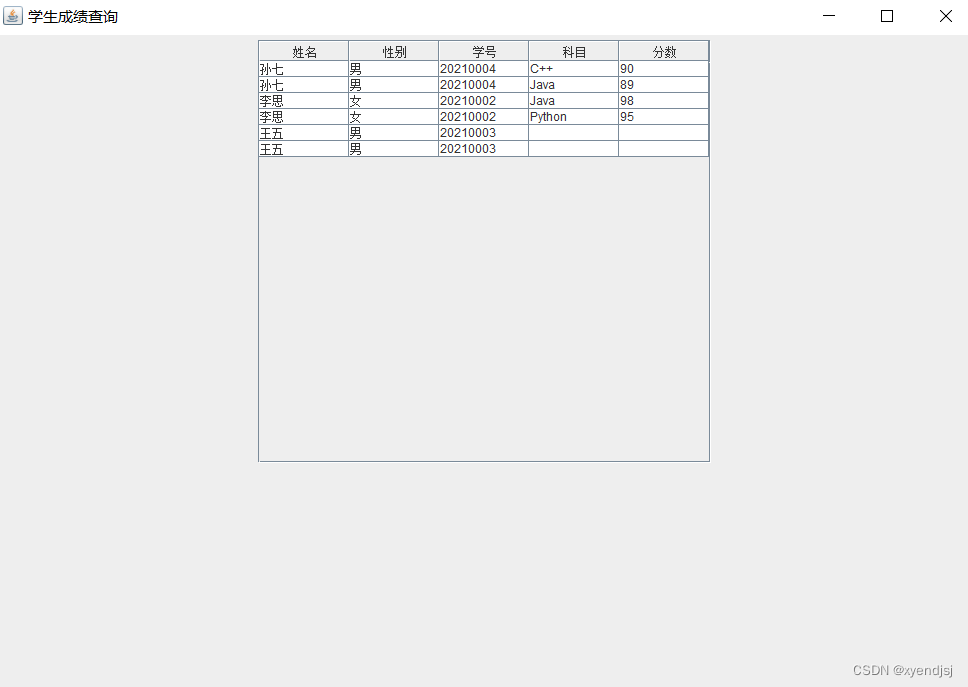Select the 女 cell in the Java 98 row
The height and width of the screenshot is (687, 968).
pos(394,101)
